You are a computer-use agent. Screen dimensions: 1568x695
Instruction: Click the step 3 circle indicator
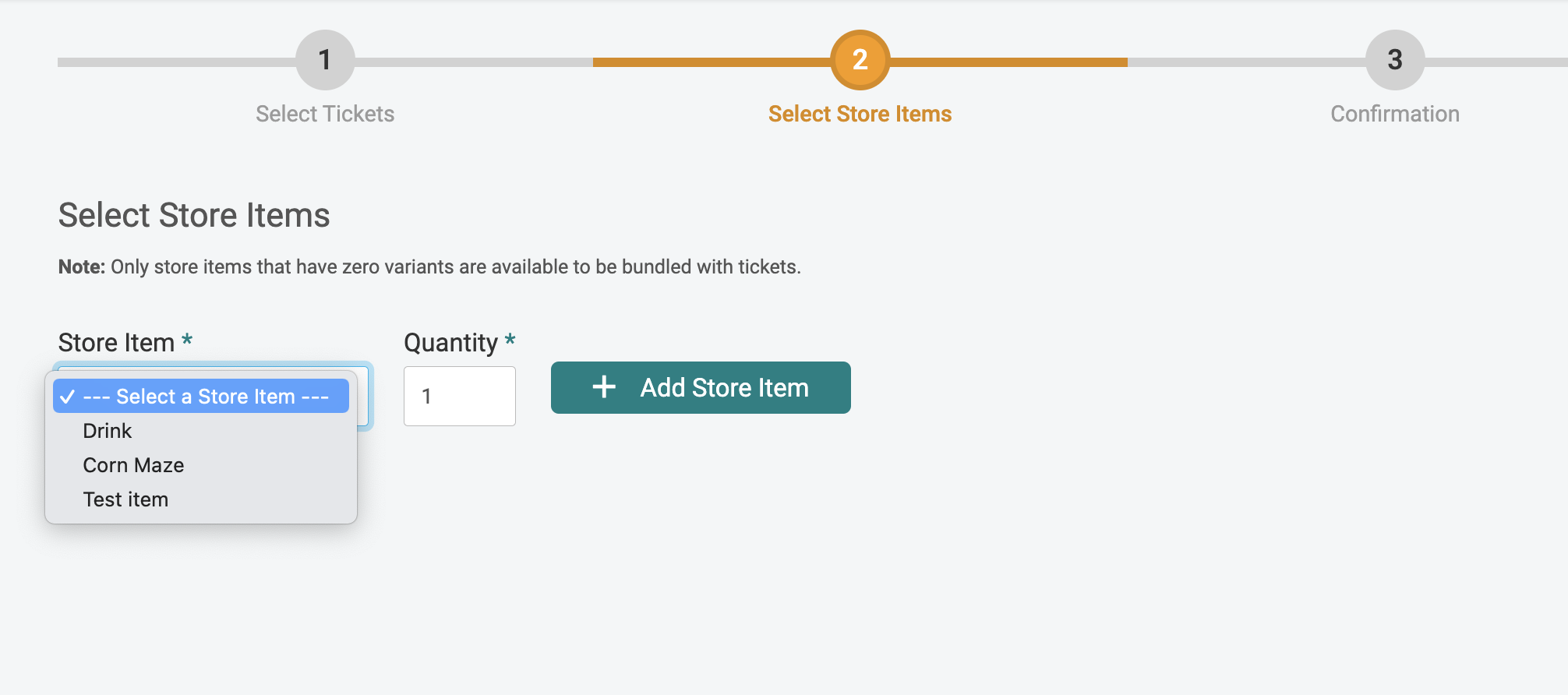coord(1396,59)
